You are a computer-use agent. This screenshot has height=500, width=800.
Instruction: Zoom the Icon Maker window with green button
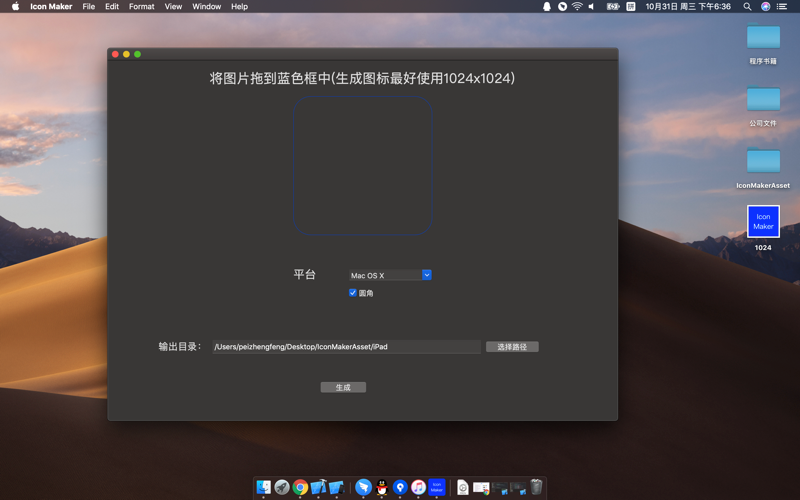(x=137, y=54)
